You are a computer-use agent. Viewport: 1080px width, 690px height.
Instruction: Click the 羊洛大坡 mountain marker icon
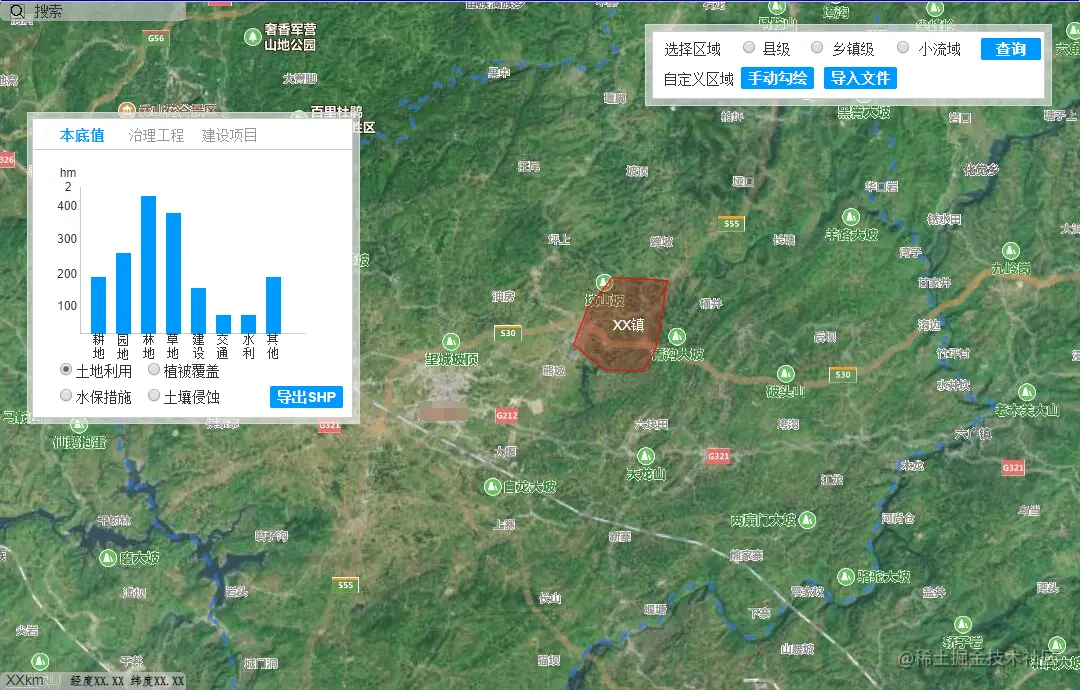(x=851, y=217)
